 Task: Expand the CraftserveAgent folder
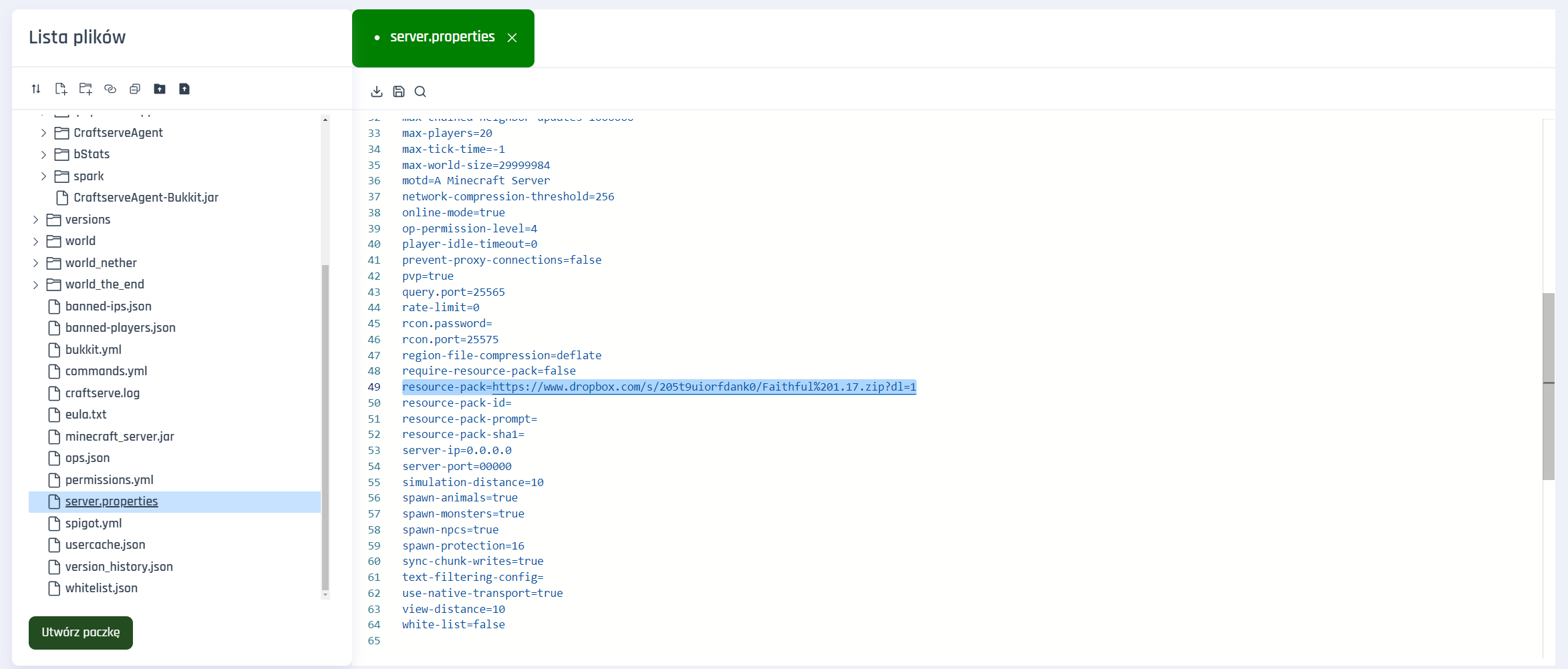43,133
